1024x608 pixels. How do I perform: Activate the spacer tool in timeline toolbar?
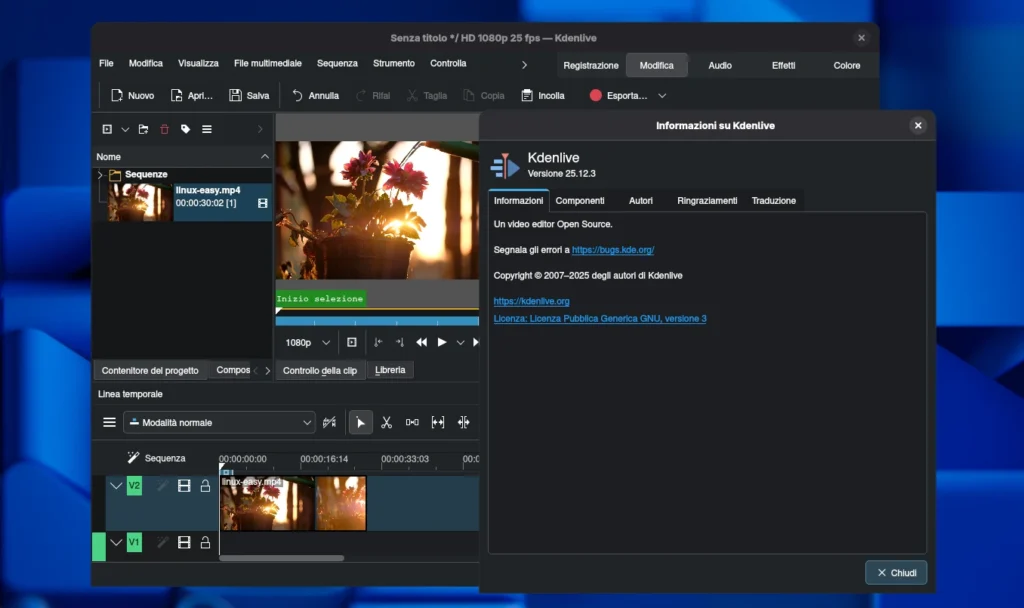pyautogui.click(x=412, y=422)
